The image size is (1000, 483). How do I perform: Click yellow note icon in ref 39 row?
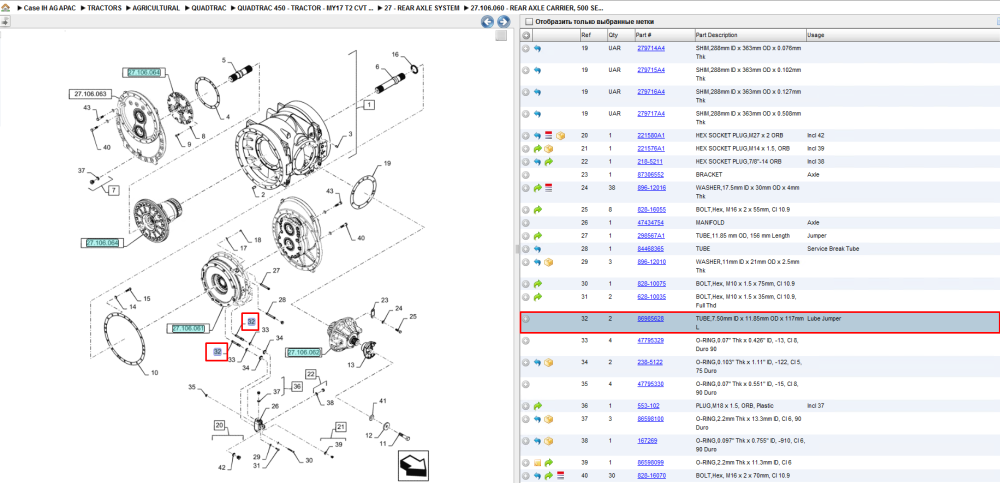click(x=538, y=463)
